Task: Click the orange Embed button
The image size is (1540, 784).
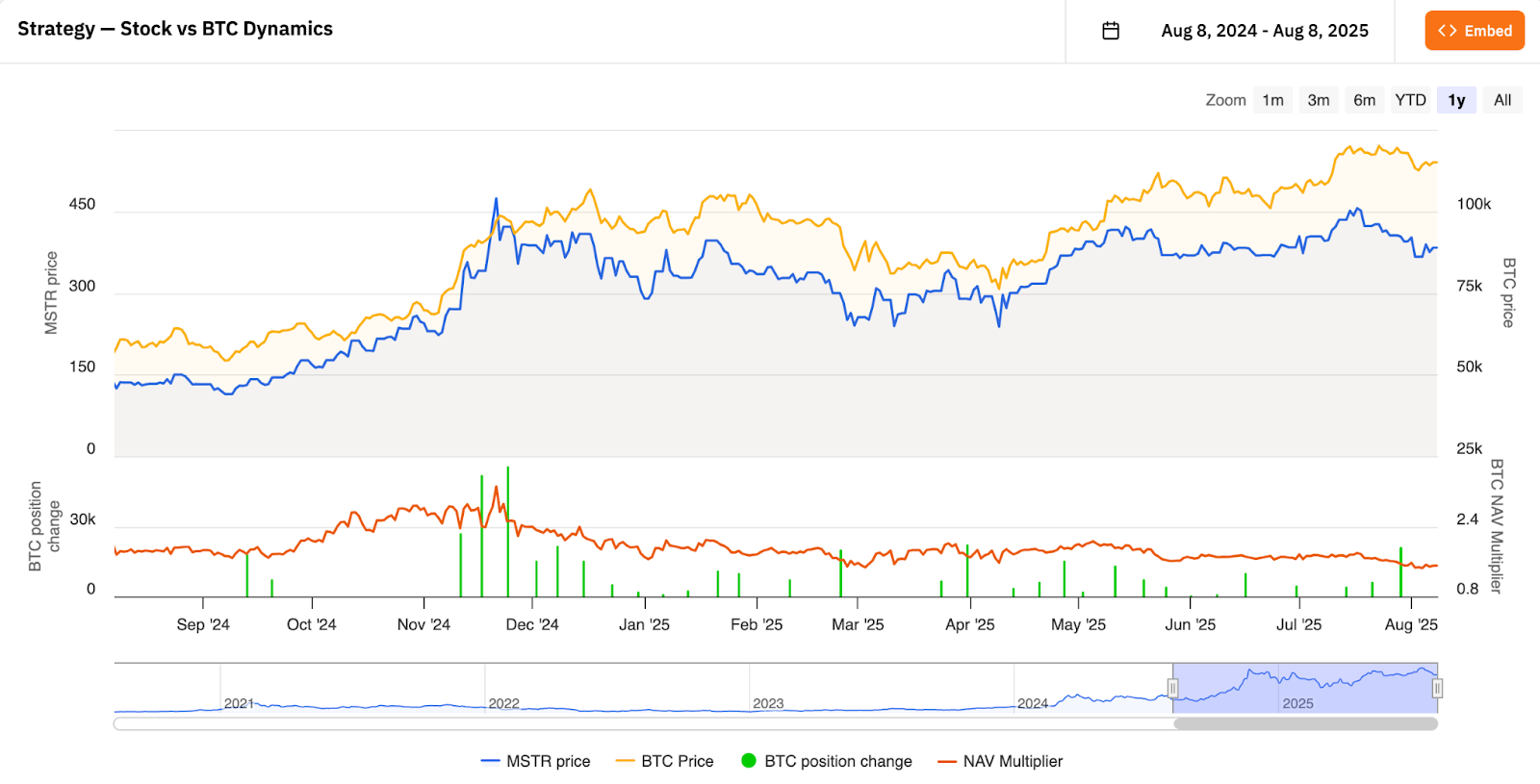Action: click(x=1475, y=31)
